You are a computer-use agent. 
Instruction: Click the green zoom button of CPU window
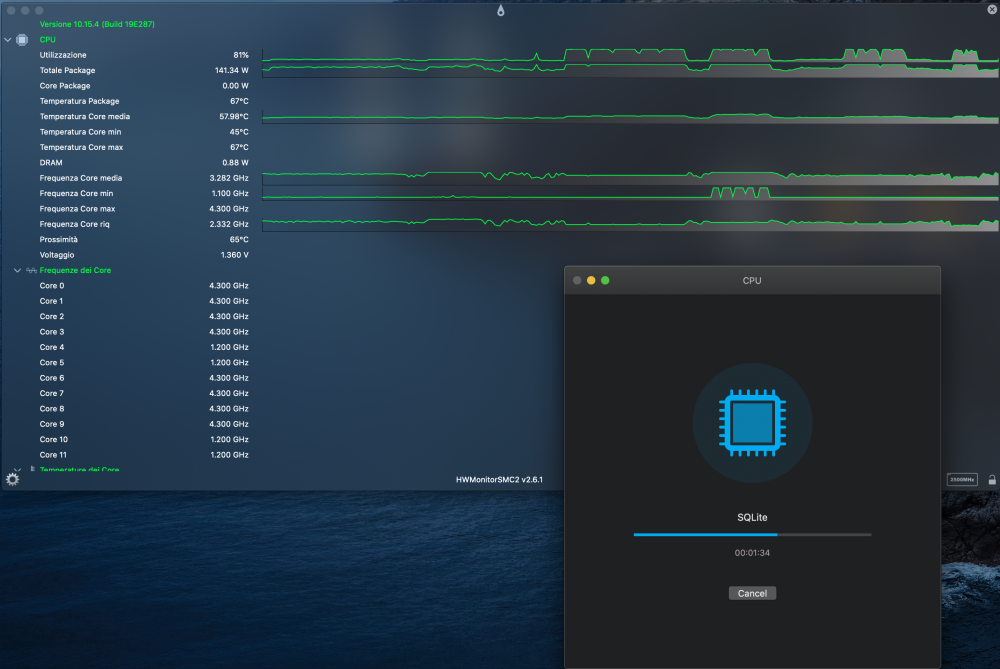pos(605,281)
